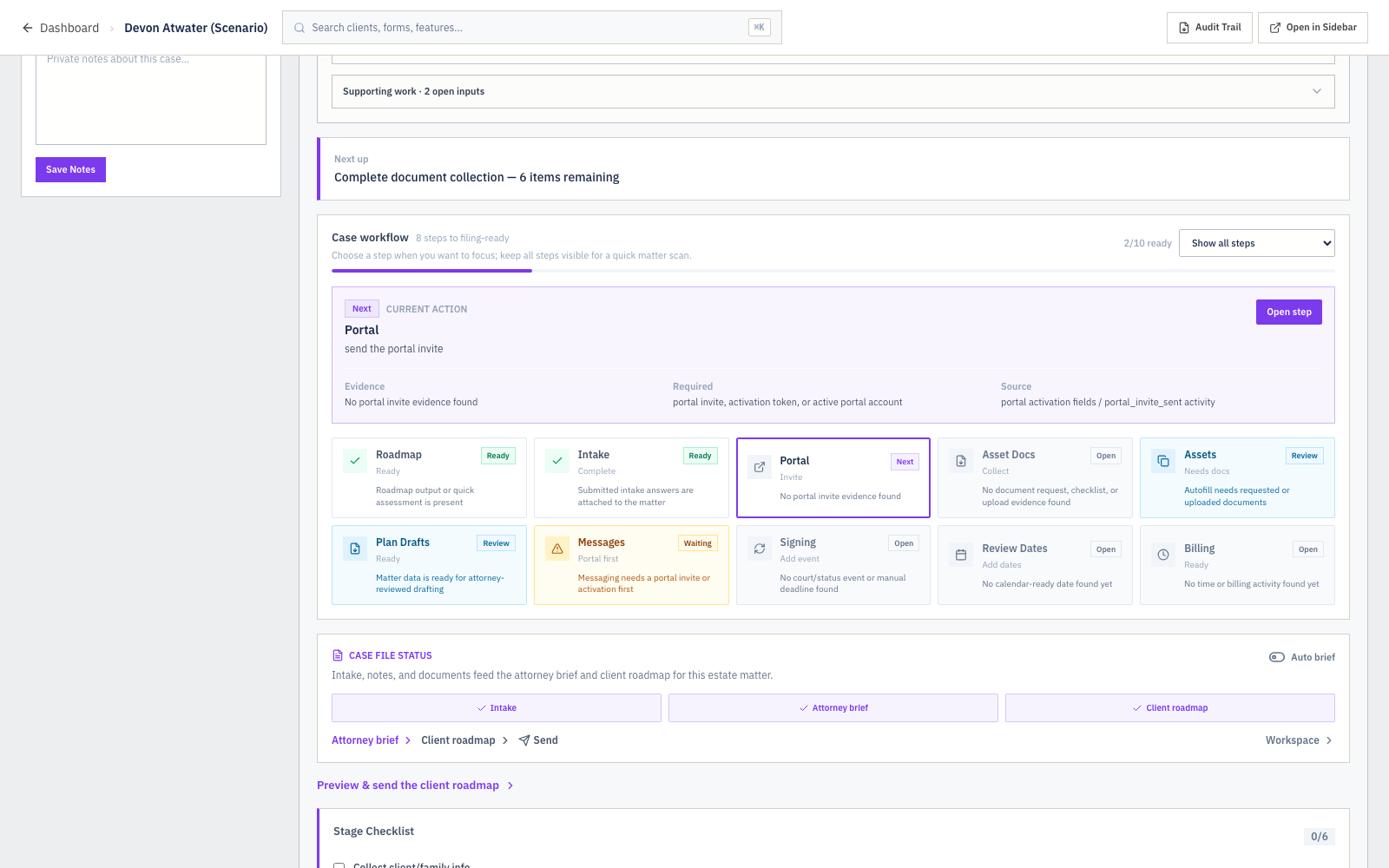
Task: Click the Review badge on Assets
Action: 1304,456
